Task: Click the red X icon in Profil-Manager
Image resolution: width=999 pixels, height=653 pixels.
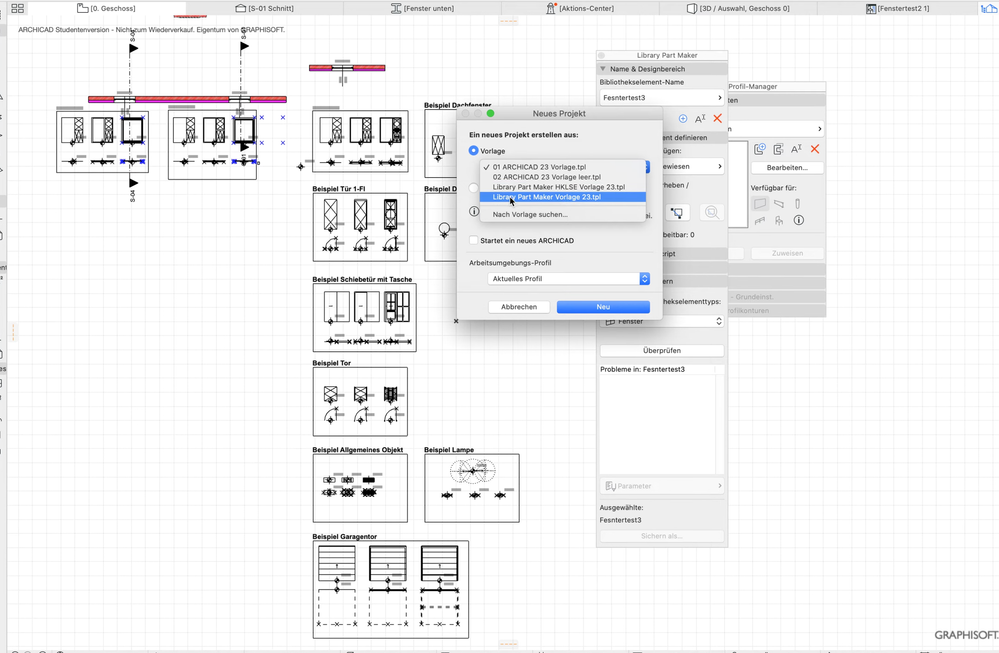Action: coord(815,148)
